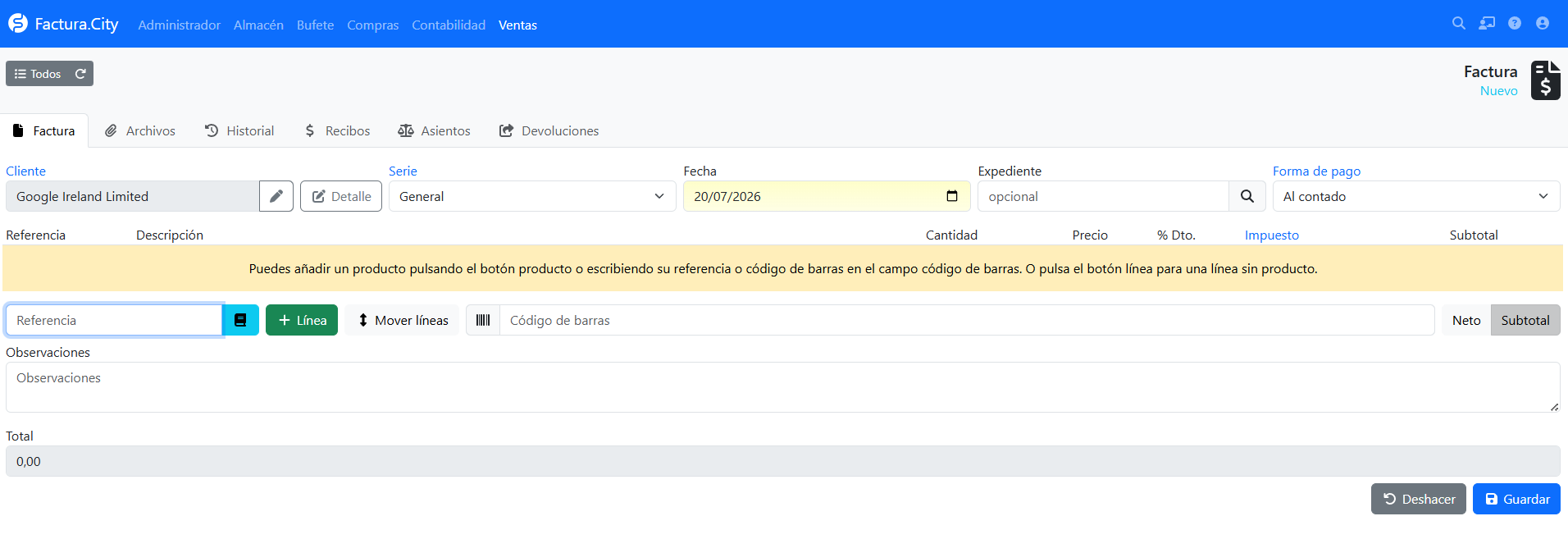Open the Contabilidad menu
This screenshot has width=1568, height=539.
pyautogui.click(x=449, y=25)
